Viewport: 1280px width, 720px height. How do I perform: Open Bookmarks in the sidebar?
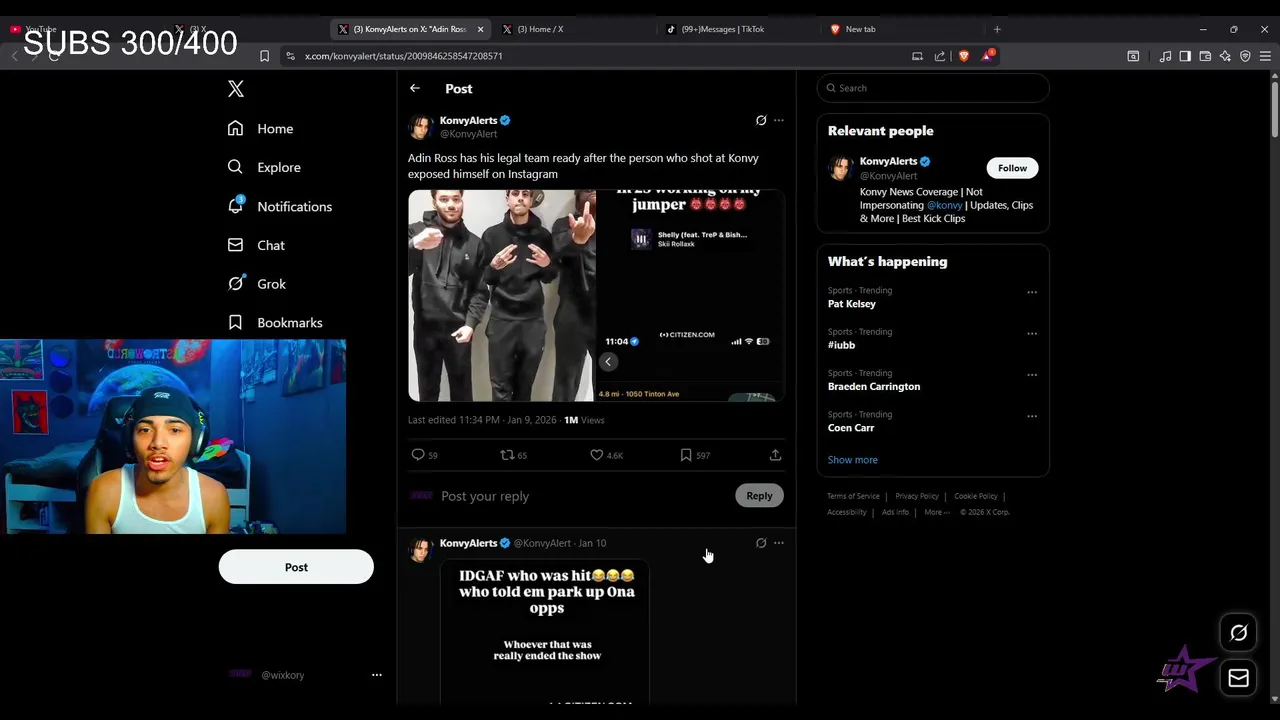[x=275, y=323]
